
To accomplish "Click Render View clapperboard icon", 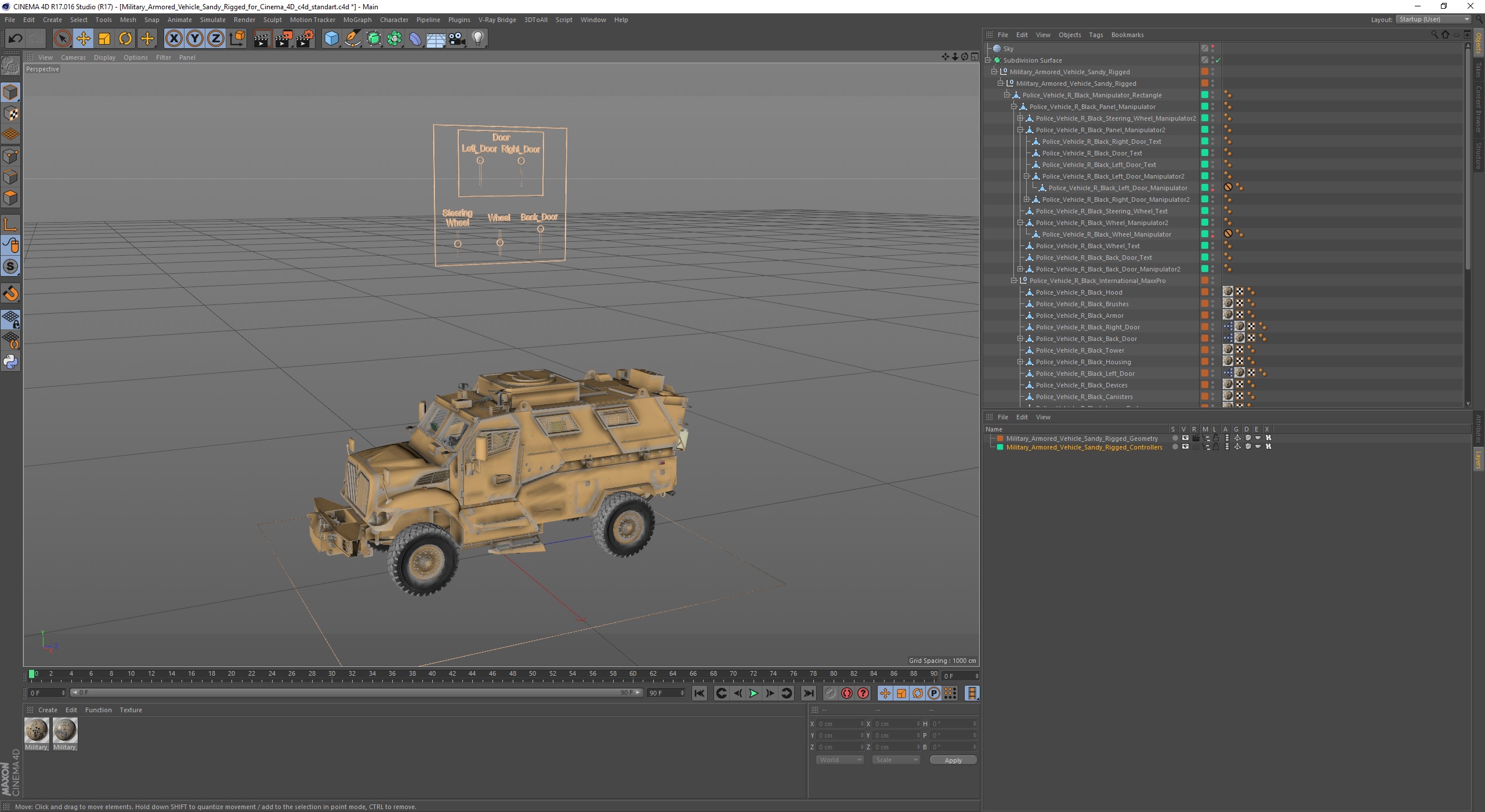I will (262, 39).
